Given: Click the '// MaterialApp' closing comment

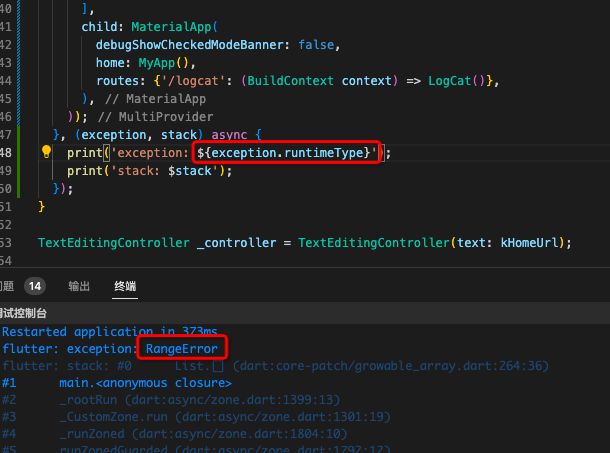Looking at the screenshot, I should (x=155, y=99).
